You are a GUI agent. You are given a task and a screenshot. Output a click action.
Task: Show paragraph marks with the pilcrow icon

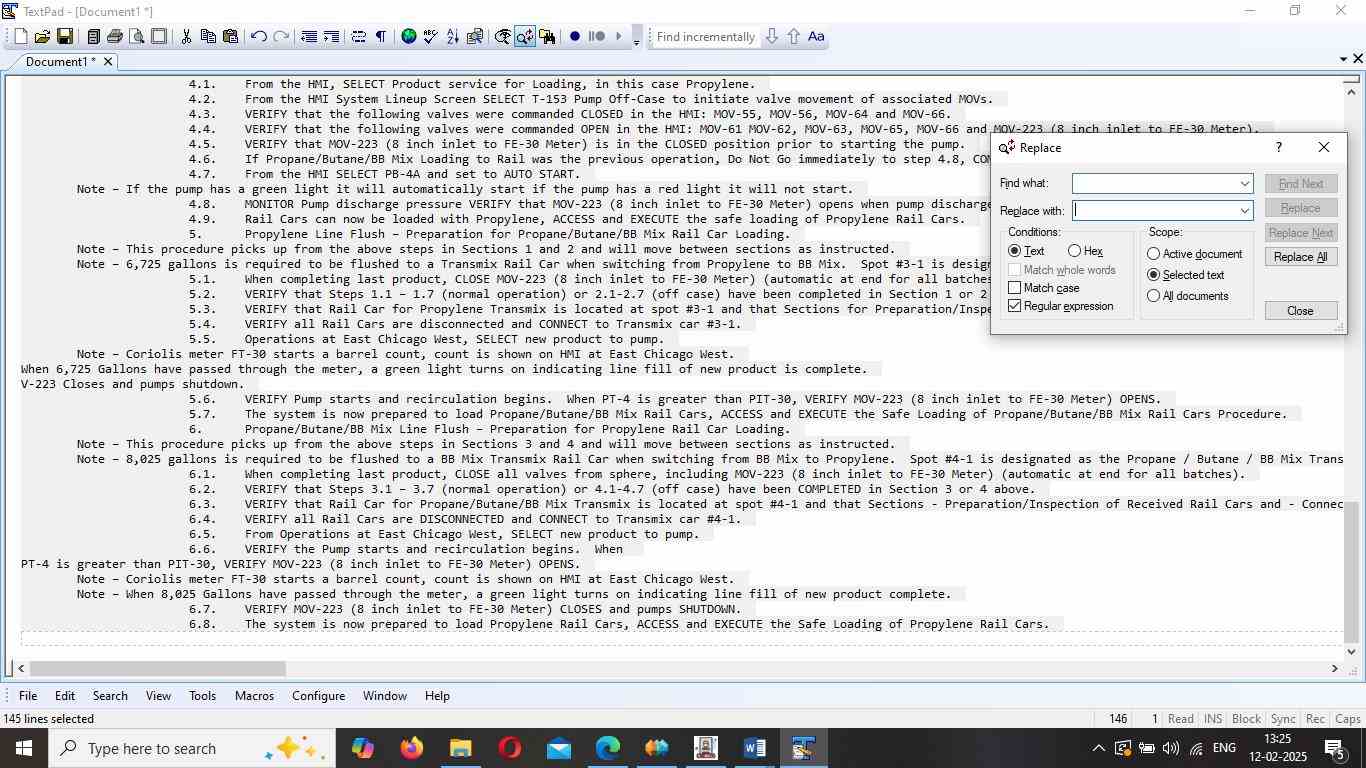381,37
